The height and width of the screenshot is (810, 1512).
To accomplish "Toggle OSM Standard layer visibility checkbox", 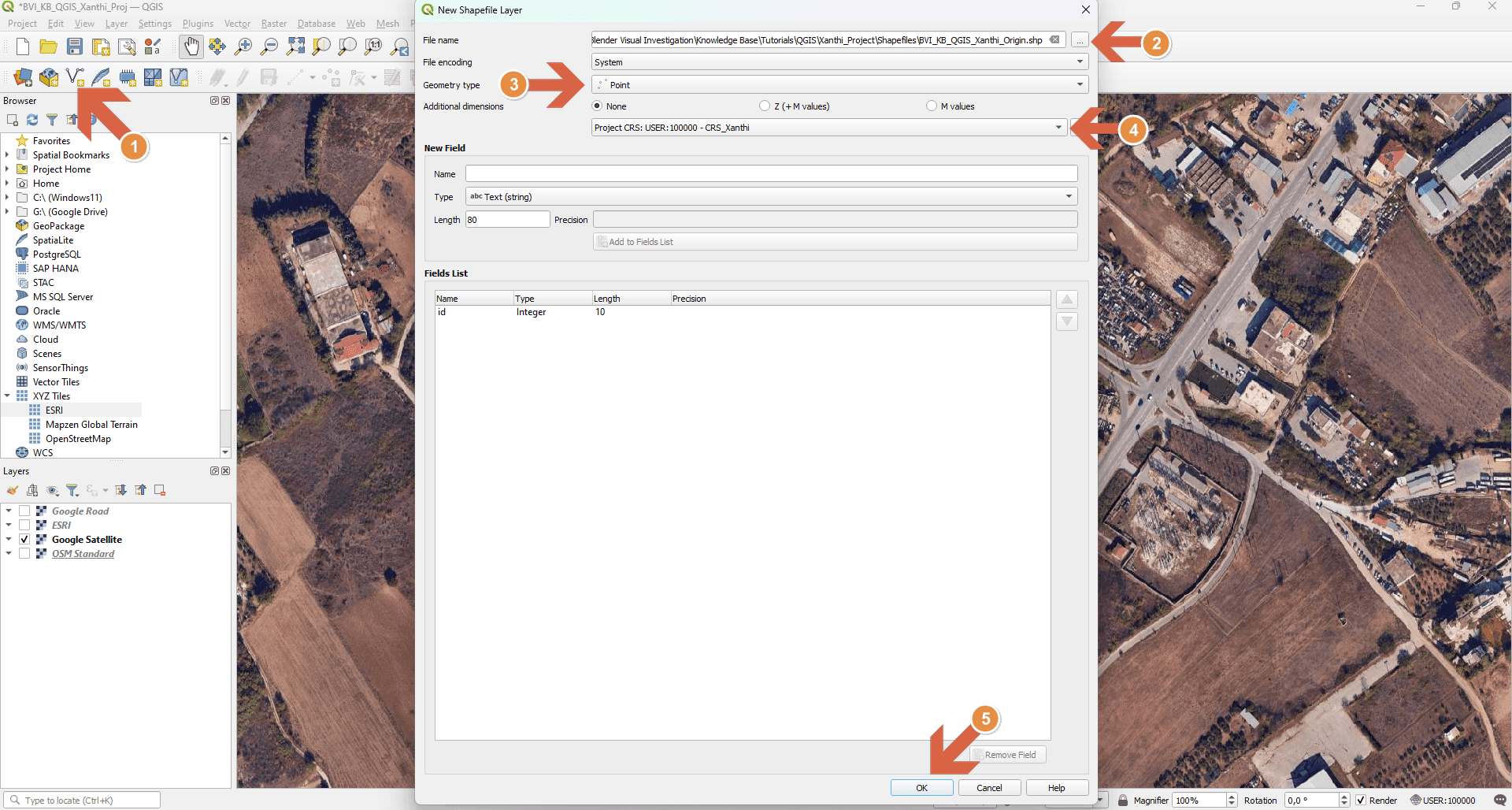I will point(24,554).
